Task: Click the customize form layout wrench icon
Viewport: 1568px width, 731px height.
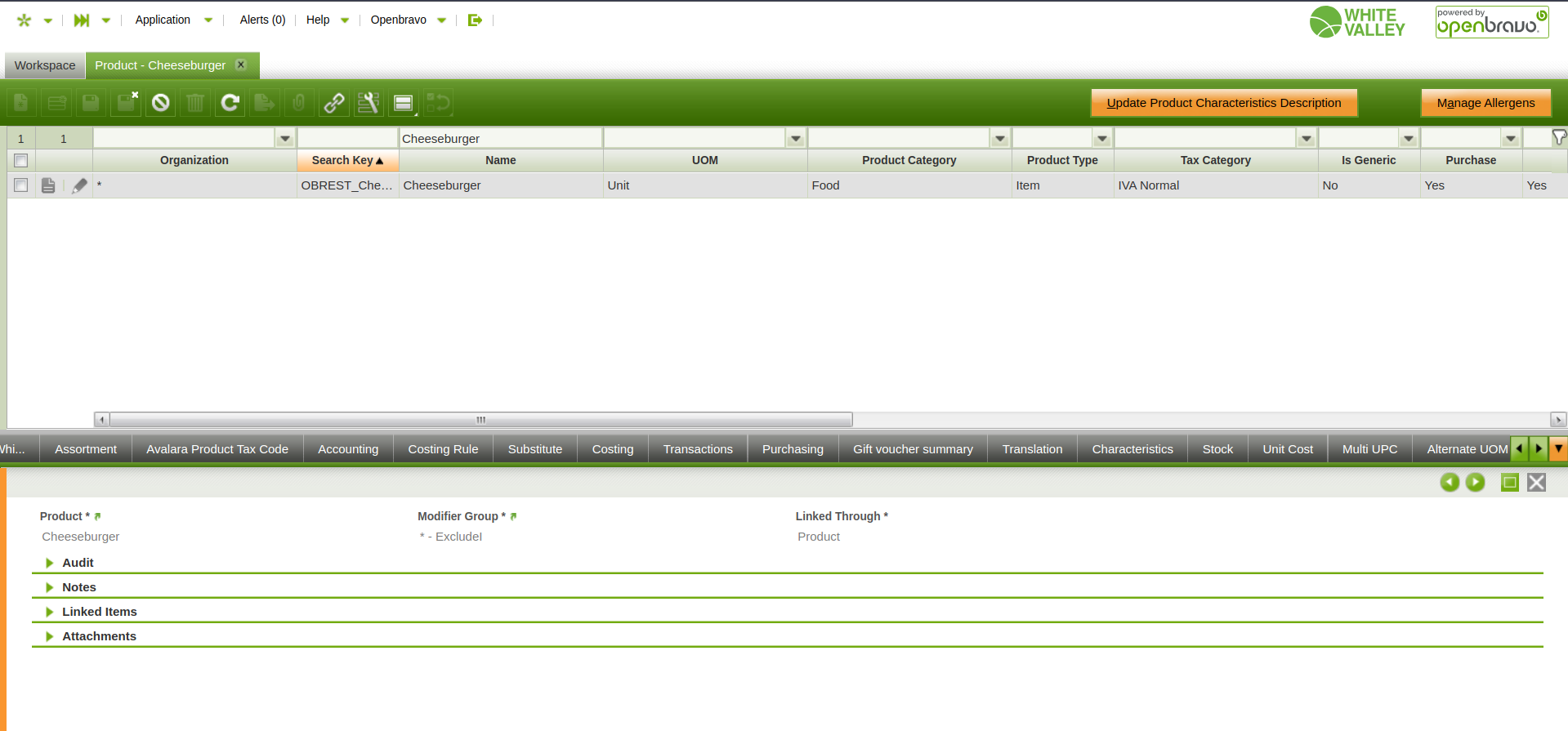Action: tap(369, 103)
